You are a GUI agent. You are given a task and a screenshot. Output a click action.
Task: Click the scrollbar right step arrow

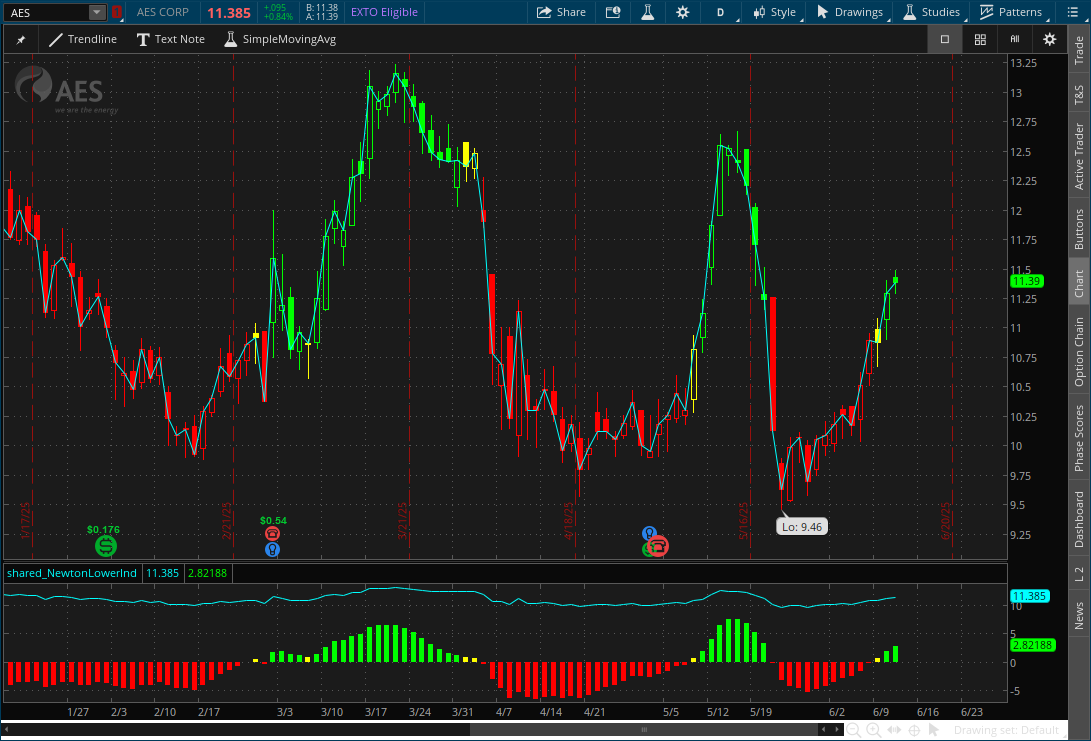click(x=837, y=730)
